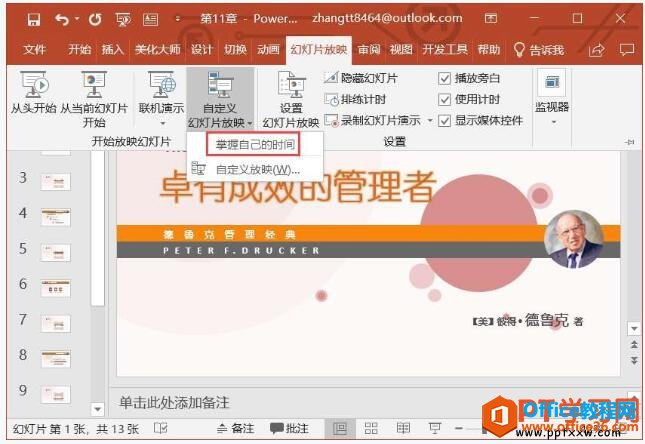Expand the Undo history dropdown arrow
The height and width of the screenshot is (444, 645).
(x=77, y=19)
